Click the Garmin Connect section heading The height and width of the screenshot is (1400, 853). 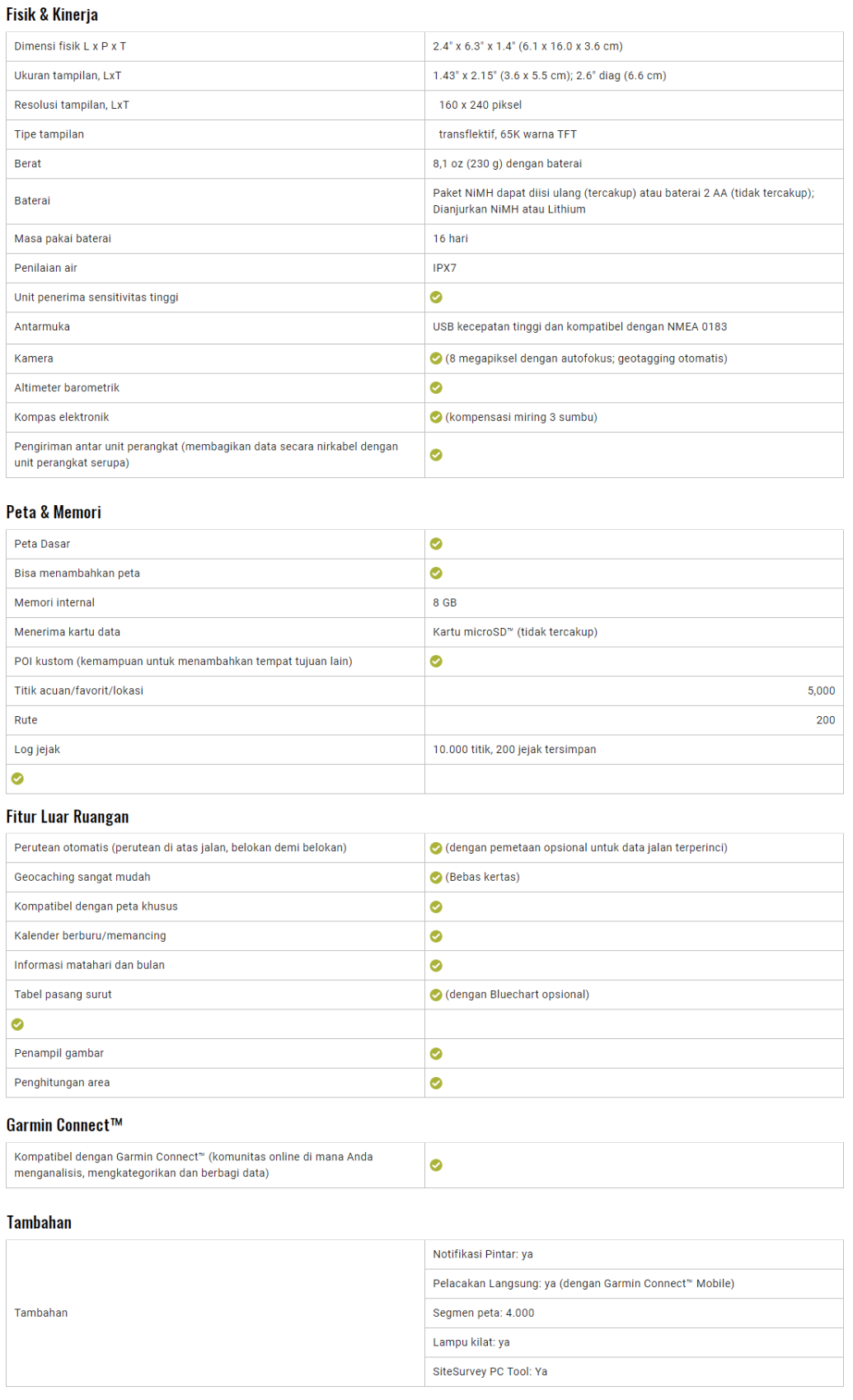pyautogui.click(x=64, y=1126)
